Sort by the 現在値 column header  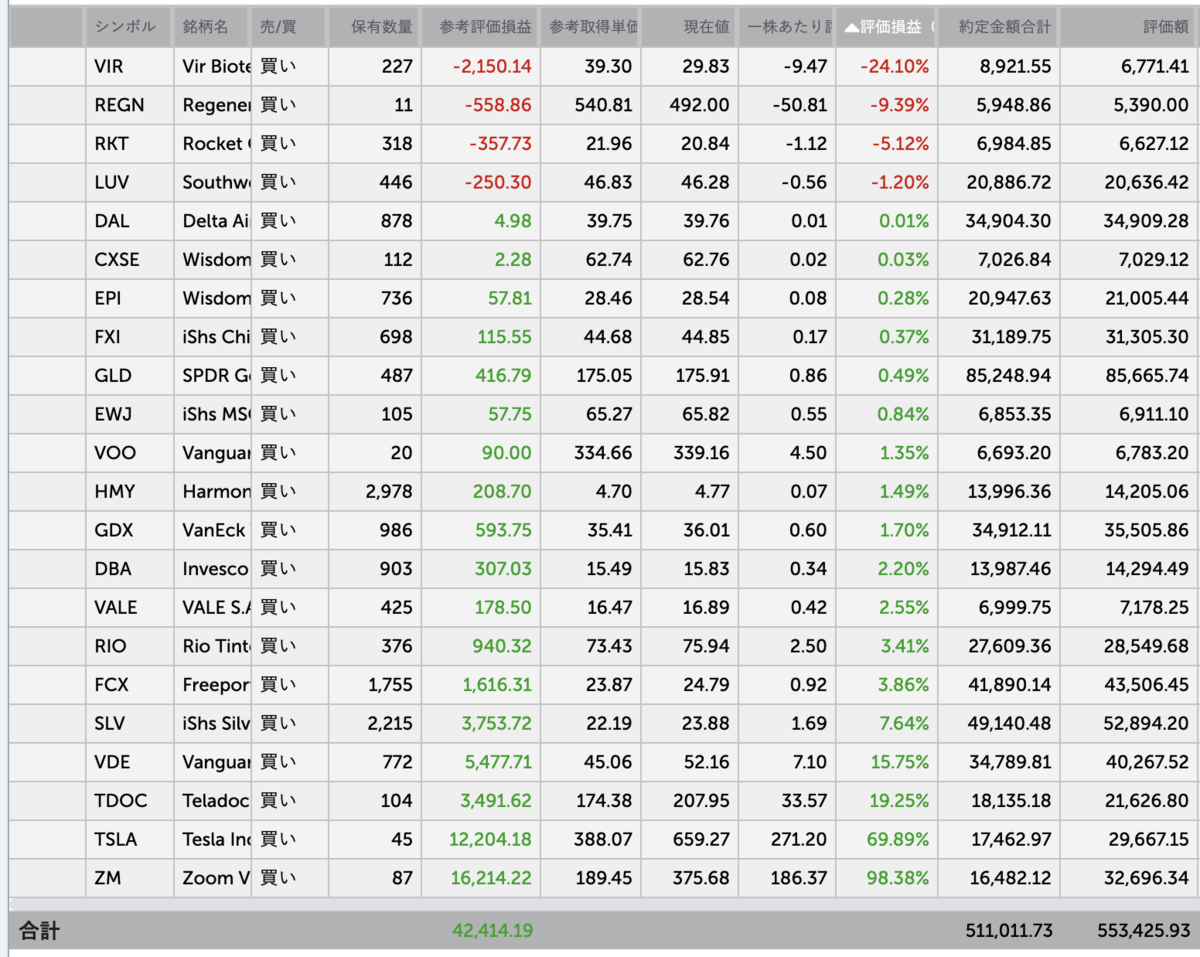690,27
